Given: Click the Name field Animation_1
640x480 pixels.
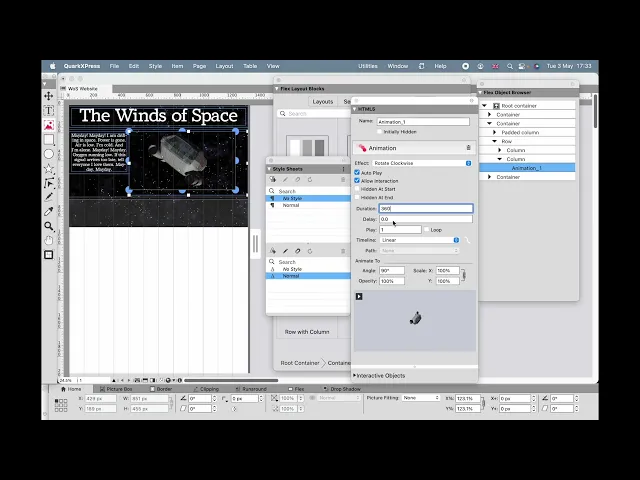Looking at the screenshot, I should [x=423, y=122].
